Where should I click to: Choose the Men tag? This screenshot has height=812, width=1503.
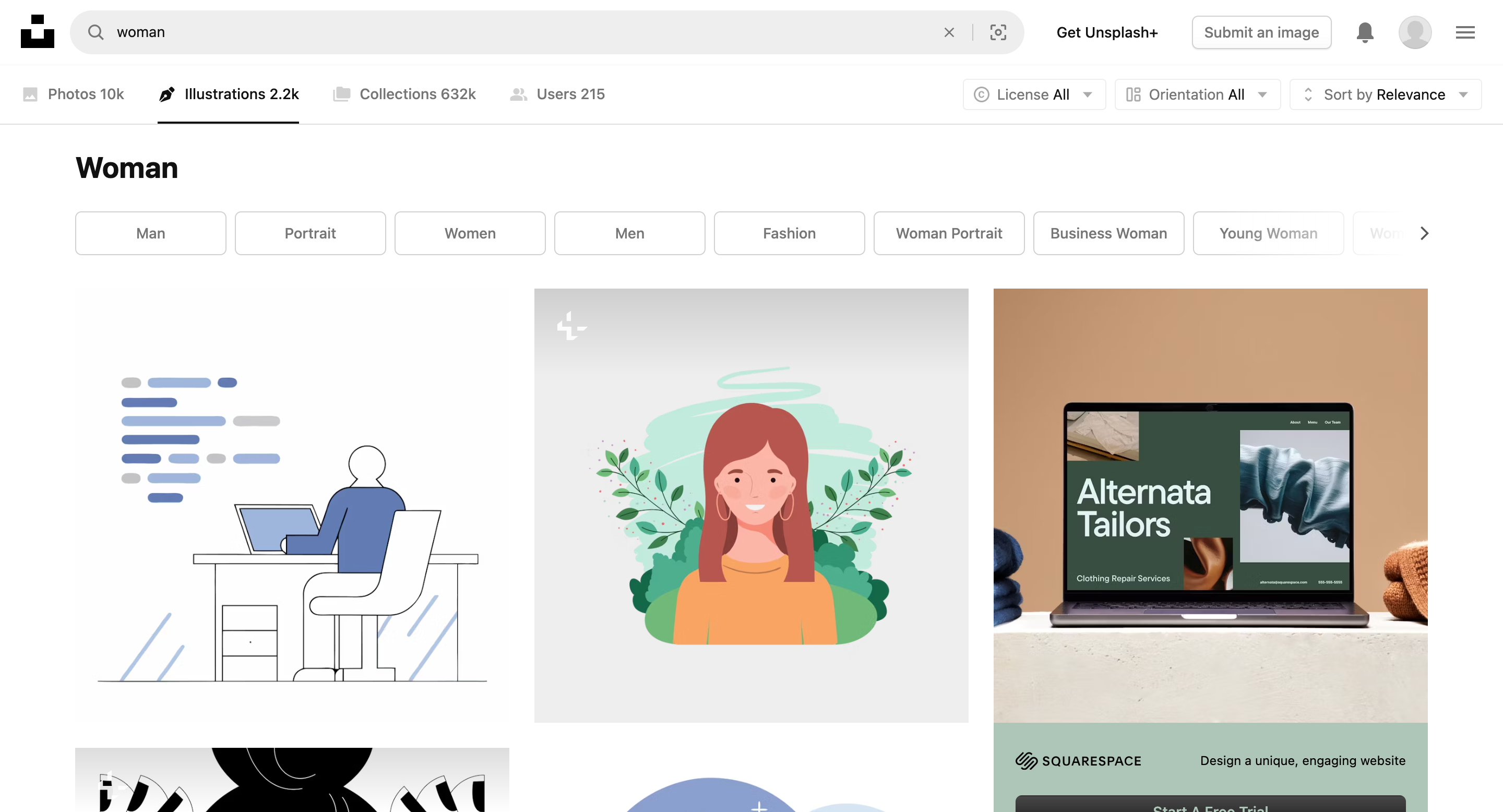click(629, 233)
